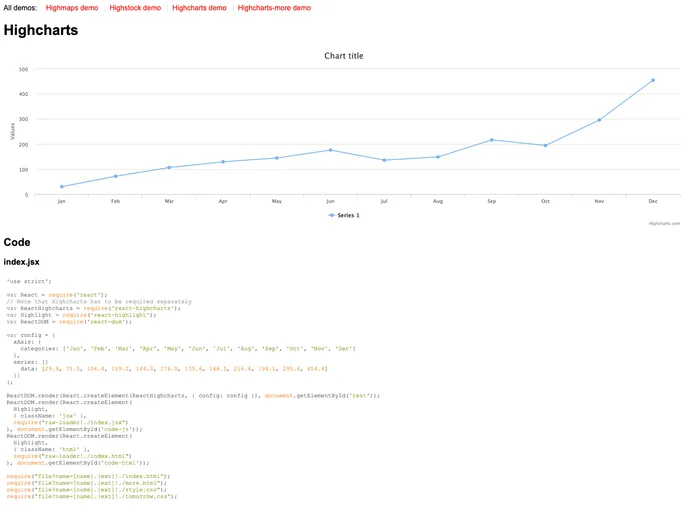
Task: Toggle Series 1 in chart legend
Action: click(344, 215)
